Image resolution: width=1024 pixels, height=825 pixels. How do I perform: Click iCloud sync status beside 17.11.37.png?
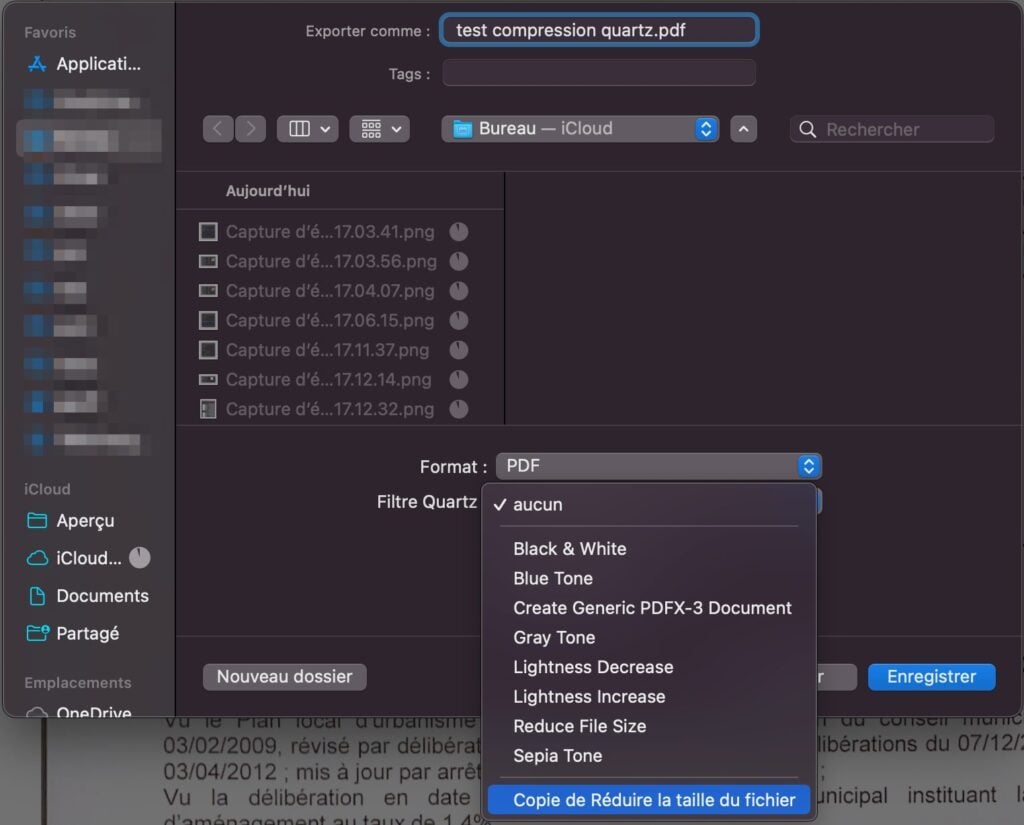coord(459,350)
